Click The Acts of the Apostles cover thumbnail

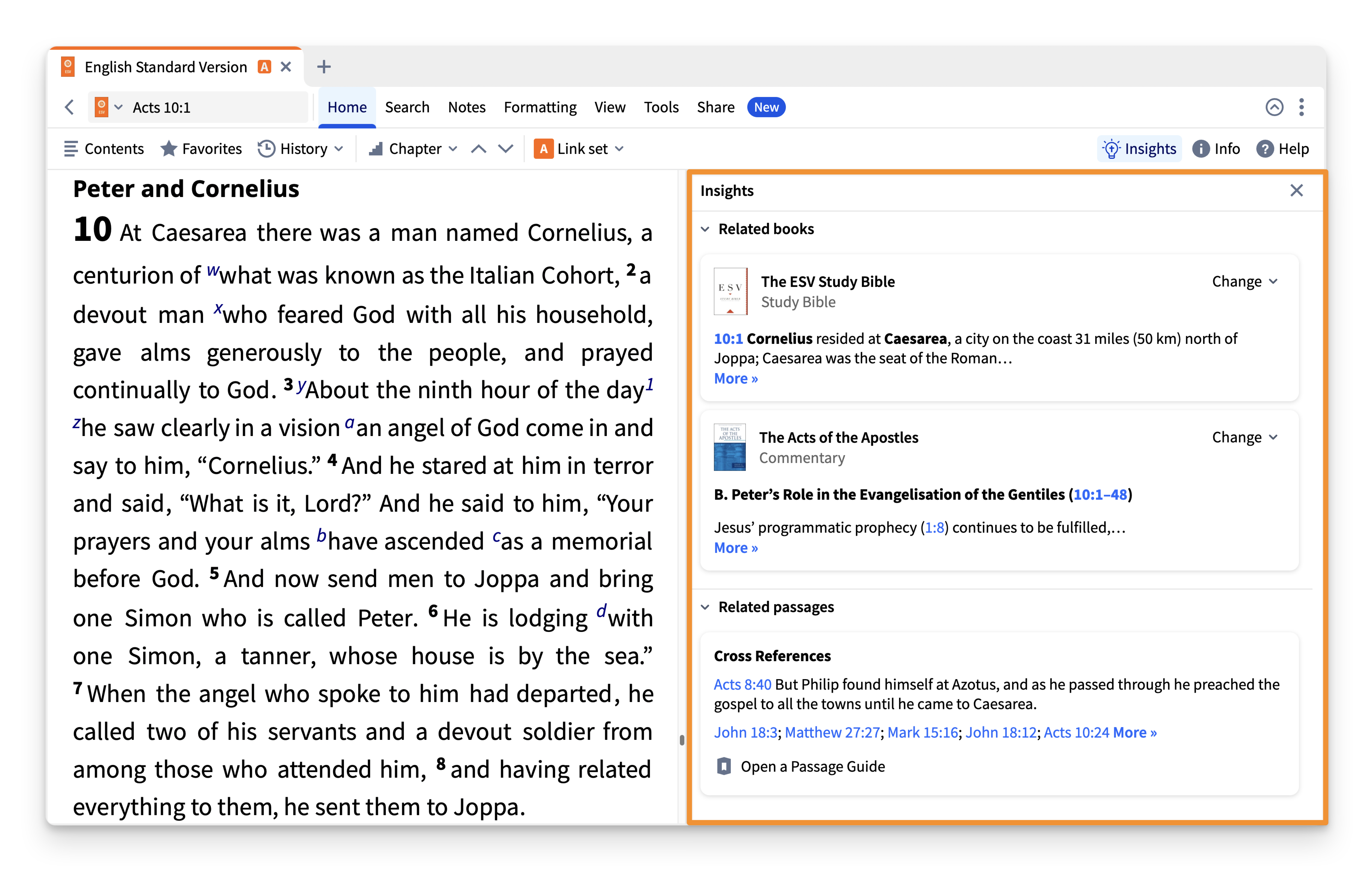(x=729, y=447)
